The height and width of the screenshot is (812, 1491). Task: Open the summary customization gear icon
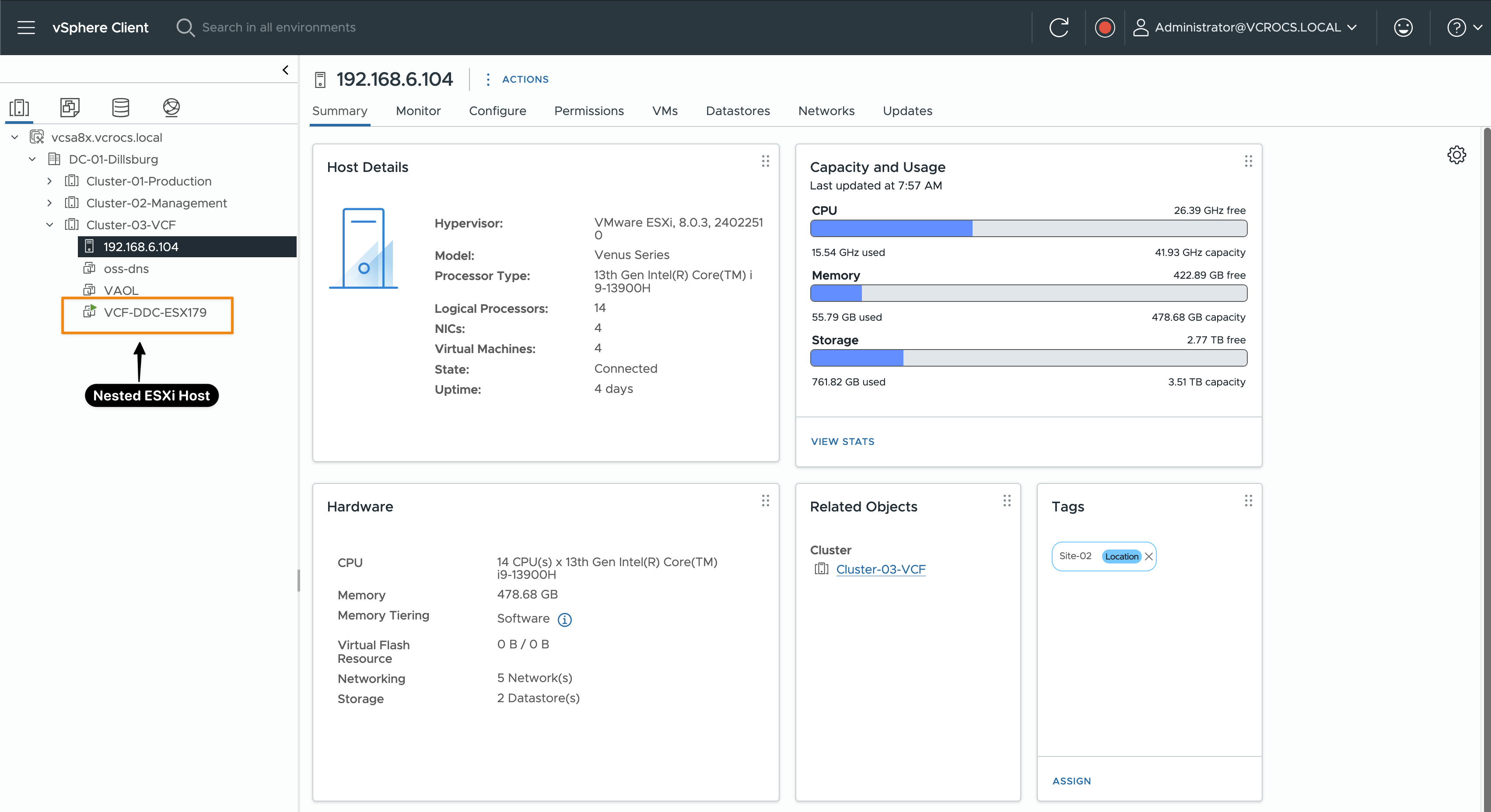point(1456,155)
